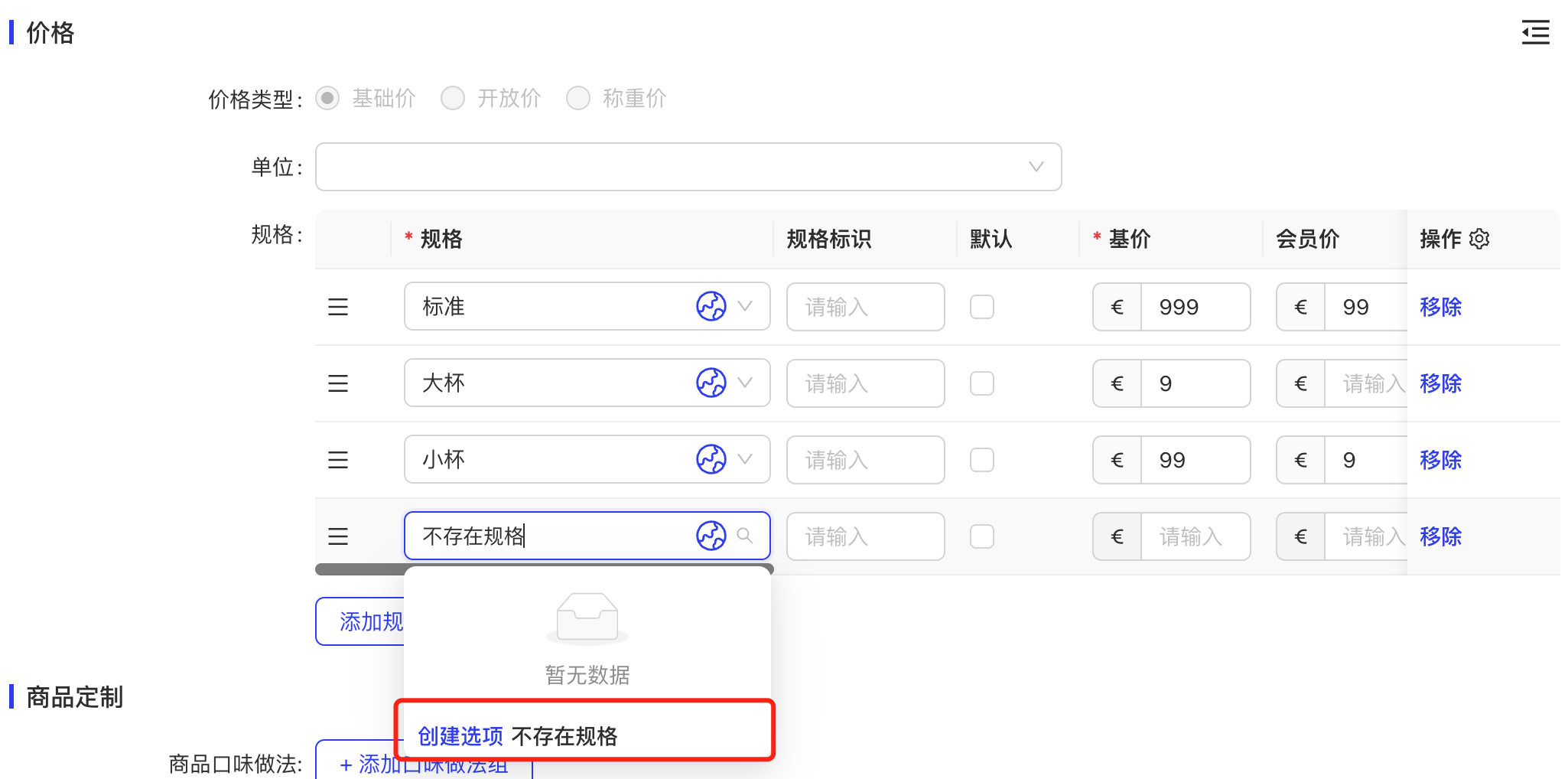Image resolution: width=1568 pixels, height=779 pixels.
Task: Open translation globe icon for 大杯 spec
Action: 711,383
